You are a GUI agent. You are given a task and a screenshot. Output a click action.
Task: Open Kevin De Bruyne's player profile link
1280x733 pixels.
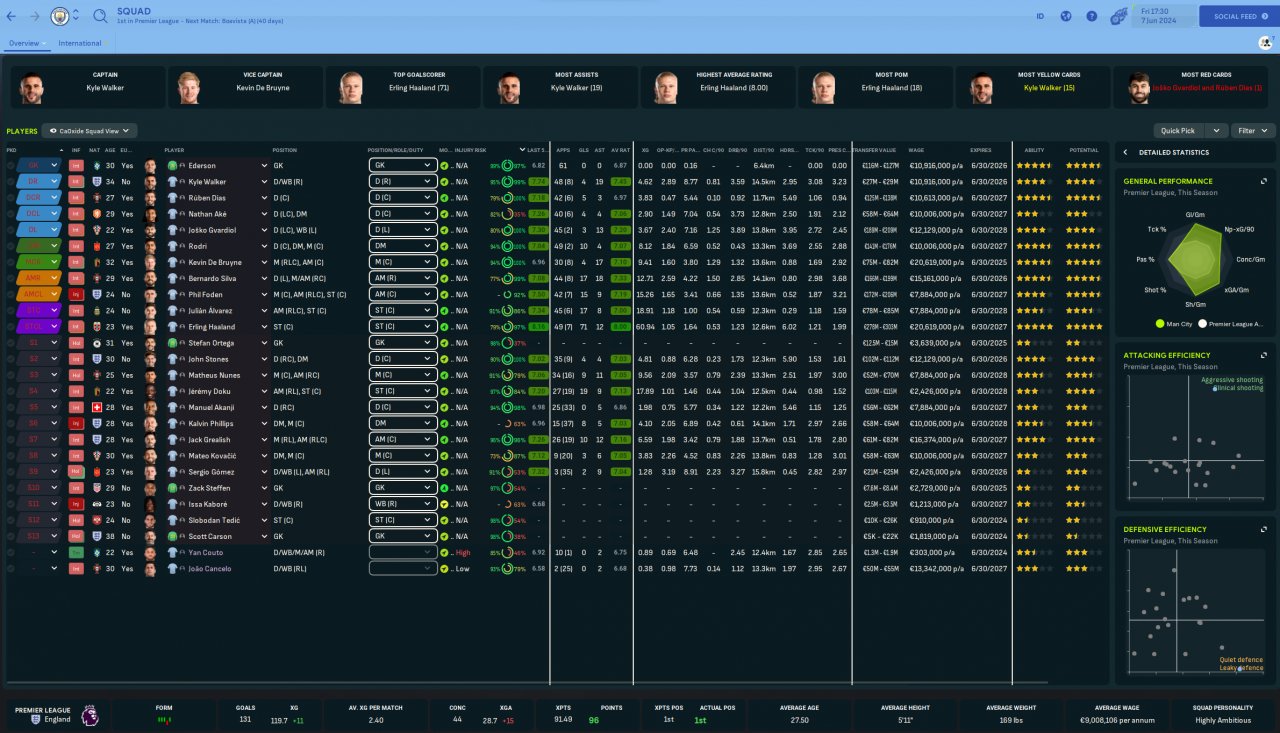pos(215,262)
